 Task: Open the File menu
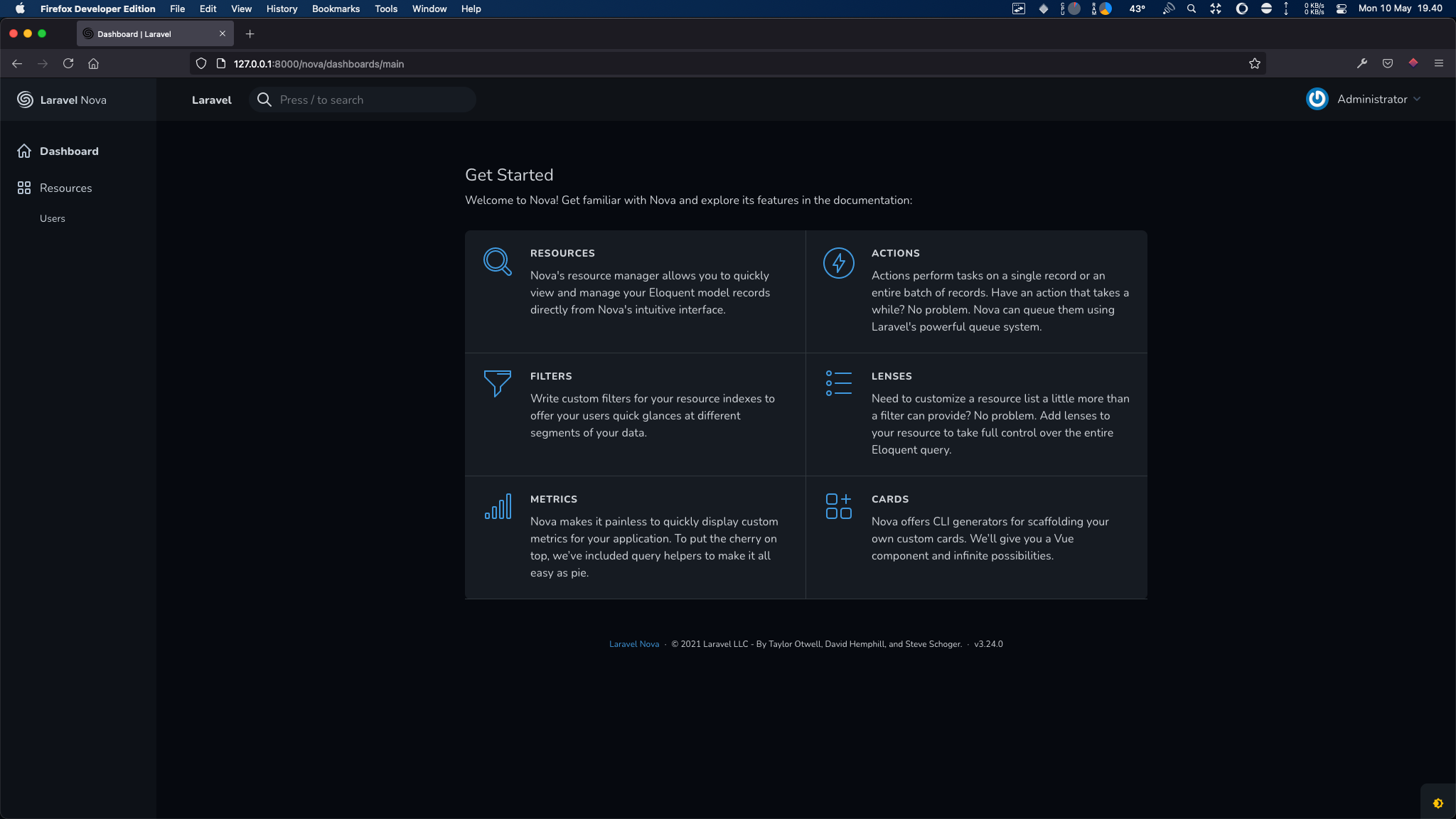click(178, 9)
